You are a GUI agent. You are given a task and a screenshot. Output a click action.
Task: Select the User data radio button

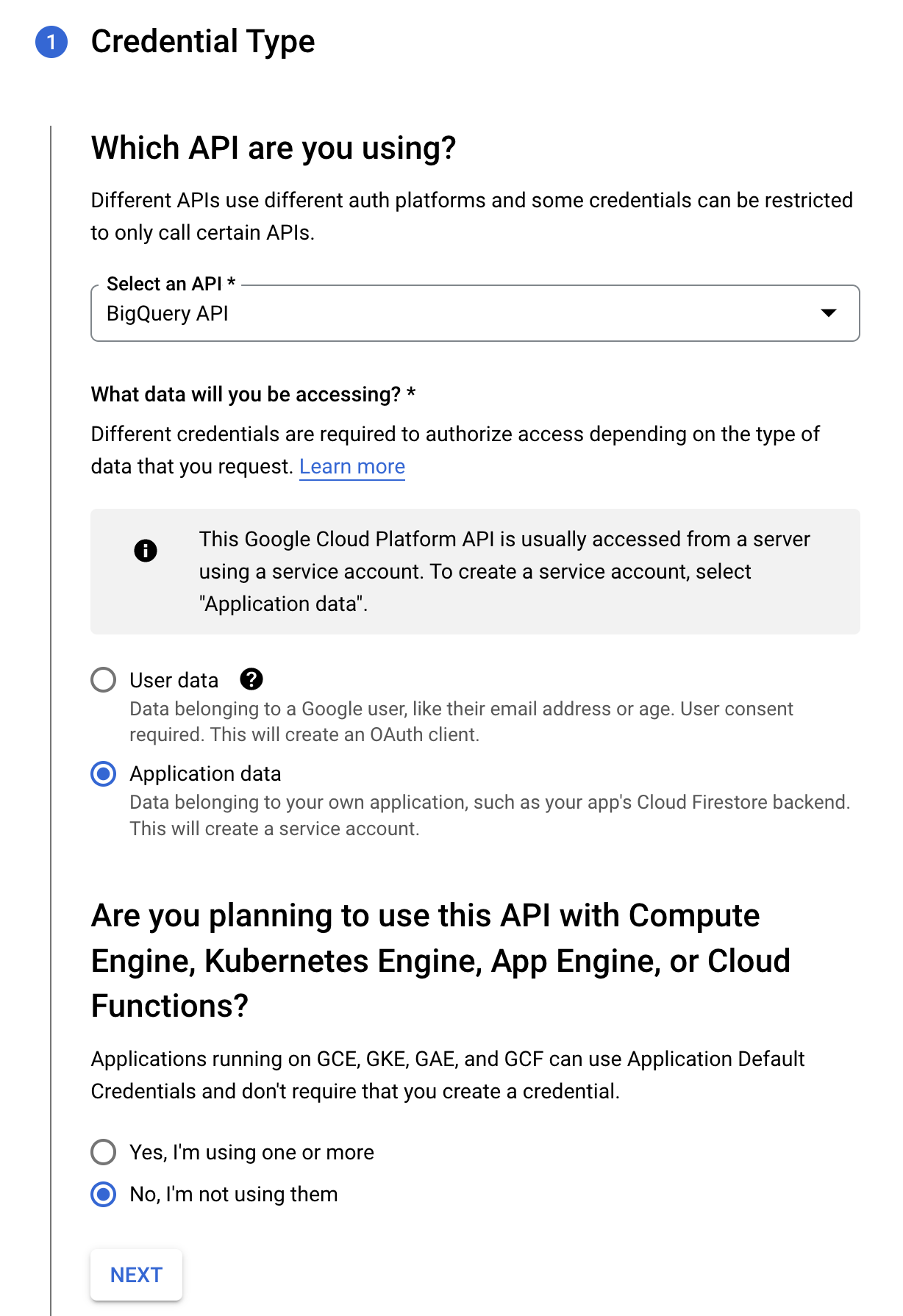coord(104,679)
